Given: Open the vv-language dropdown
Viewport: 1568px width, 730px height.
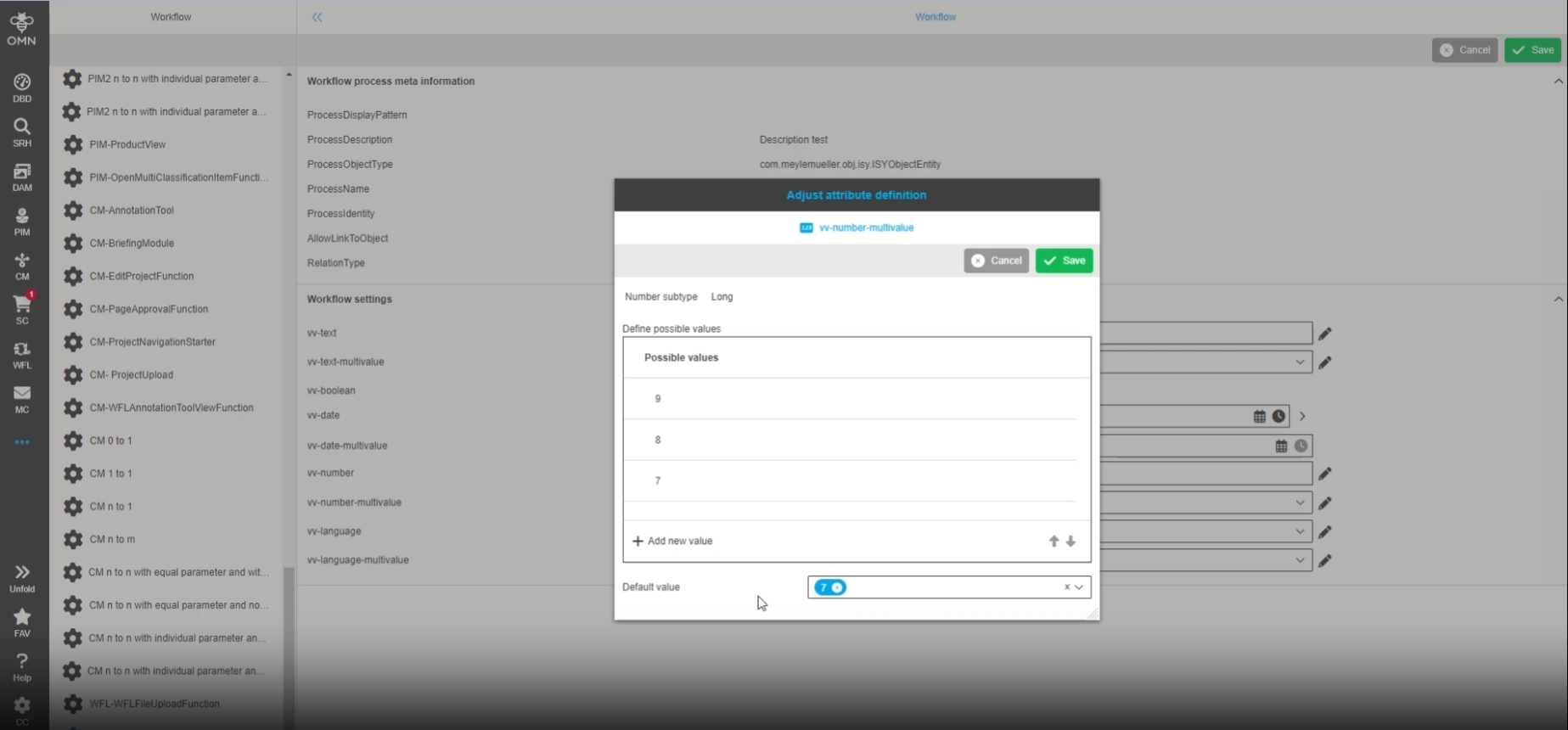Looking at the screenshot, I should click(x=1300, y=532).
